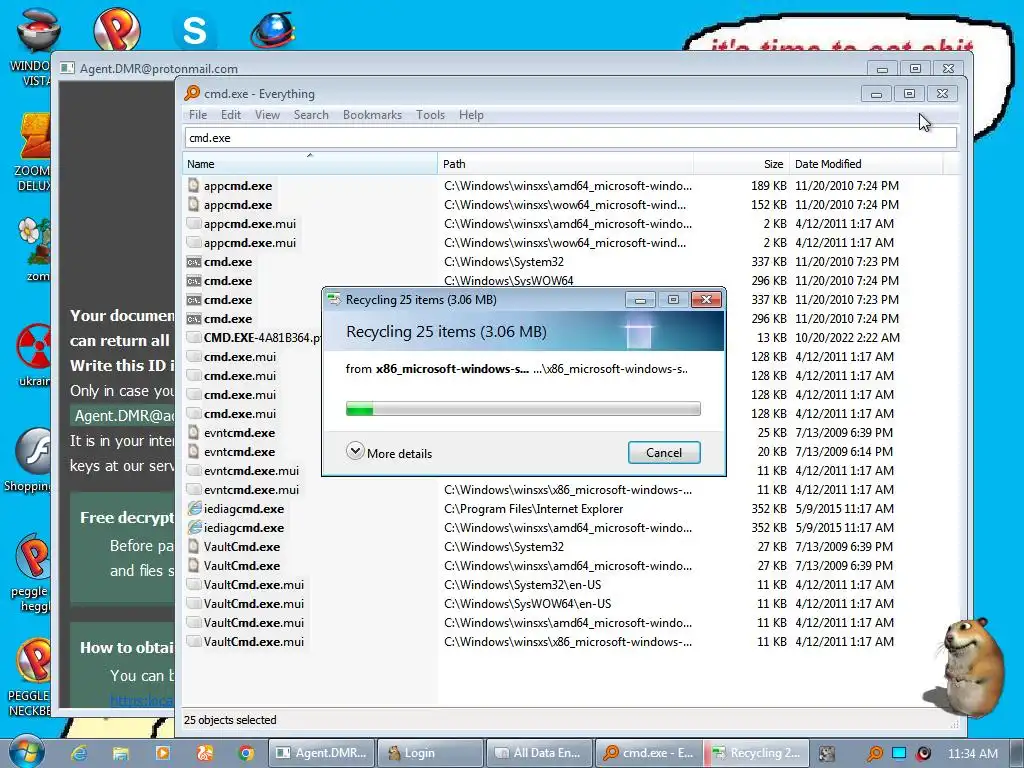
Task: Open the Search menu in Everything
Action: (311, 115)
